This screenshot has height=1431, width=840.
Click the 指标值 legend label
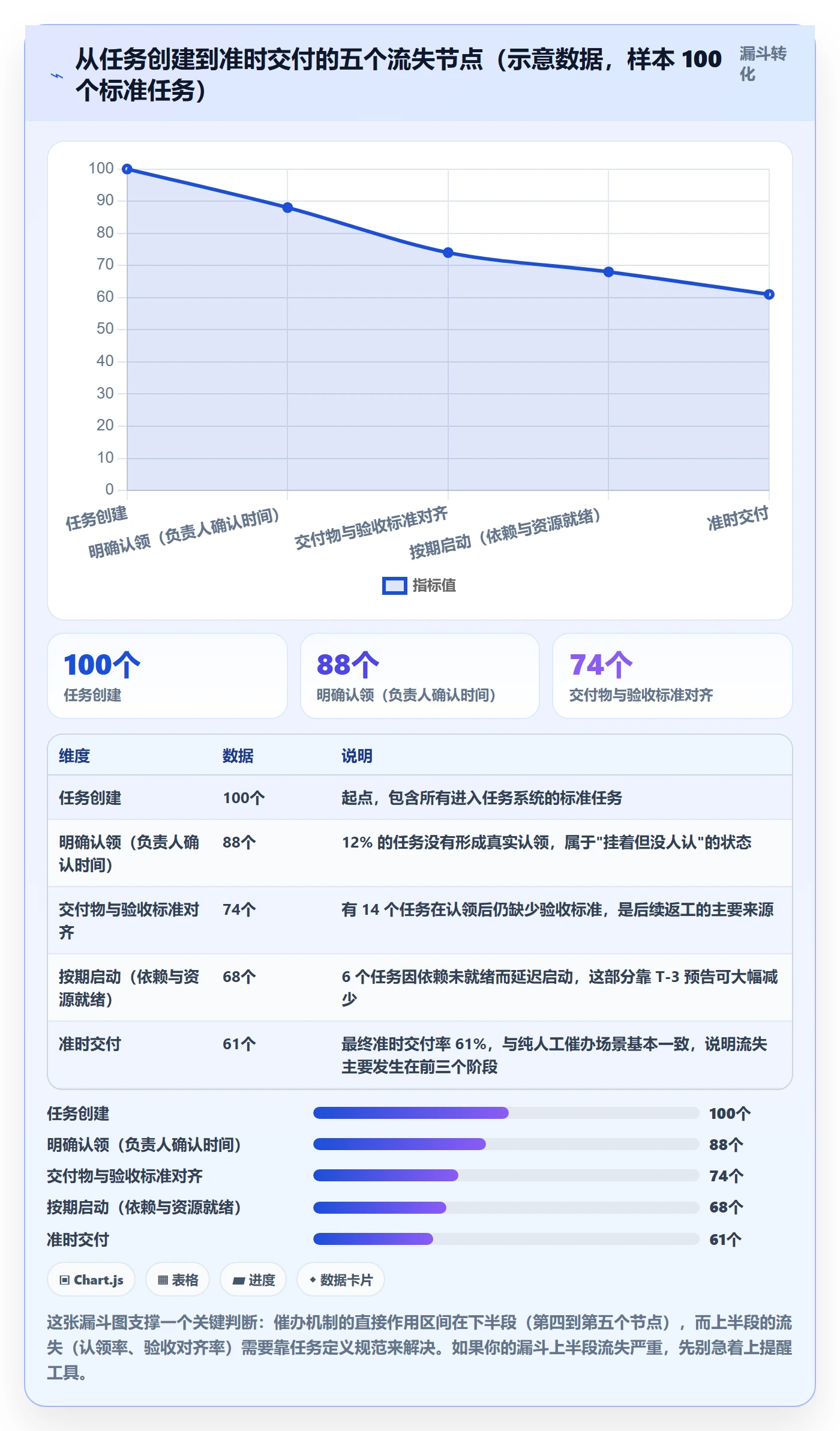pos(434,586)
